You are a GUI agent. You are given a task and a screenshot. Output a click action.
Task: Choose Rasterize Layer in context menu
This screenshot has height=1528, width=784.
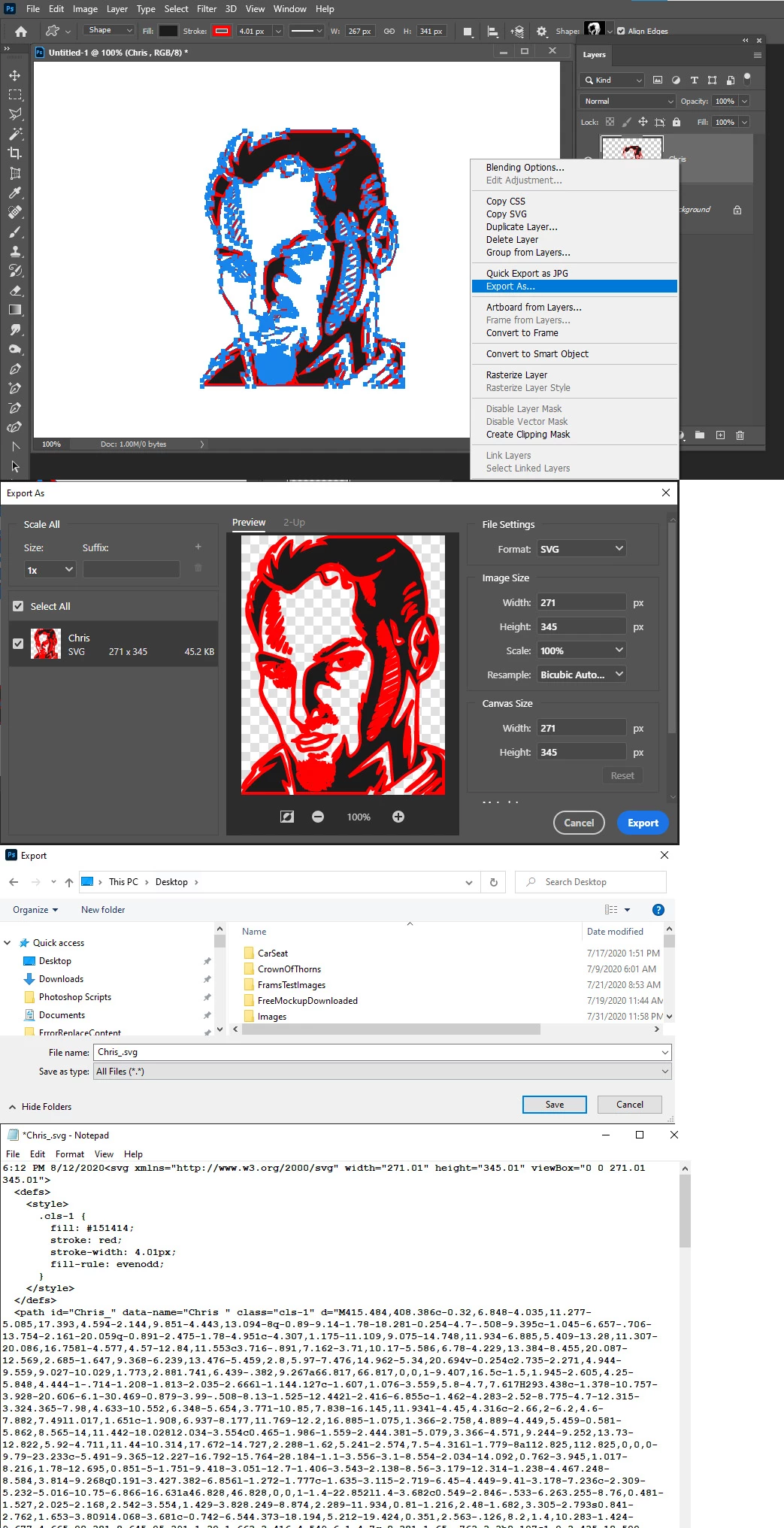[516, 375]
